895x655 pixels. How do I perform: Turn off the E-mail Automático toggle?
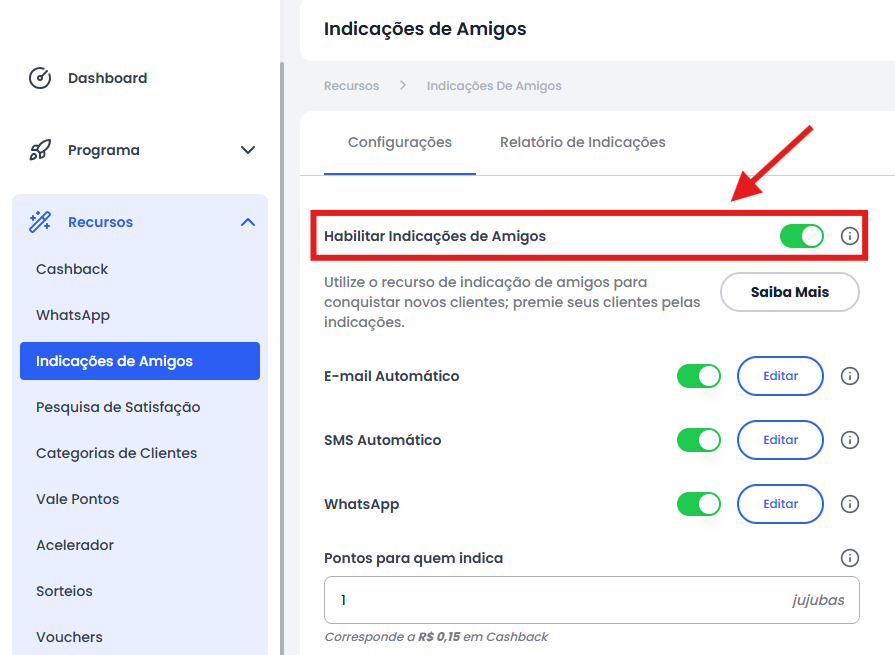point(699,376)
